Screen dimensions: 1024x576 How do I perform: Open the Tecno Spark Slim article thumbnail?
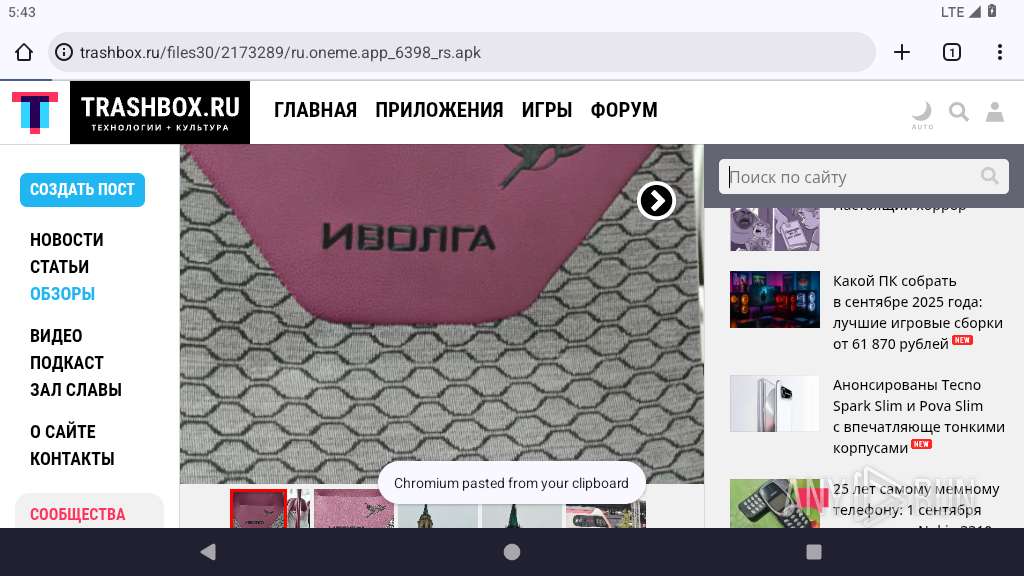775,403
